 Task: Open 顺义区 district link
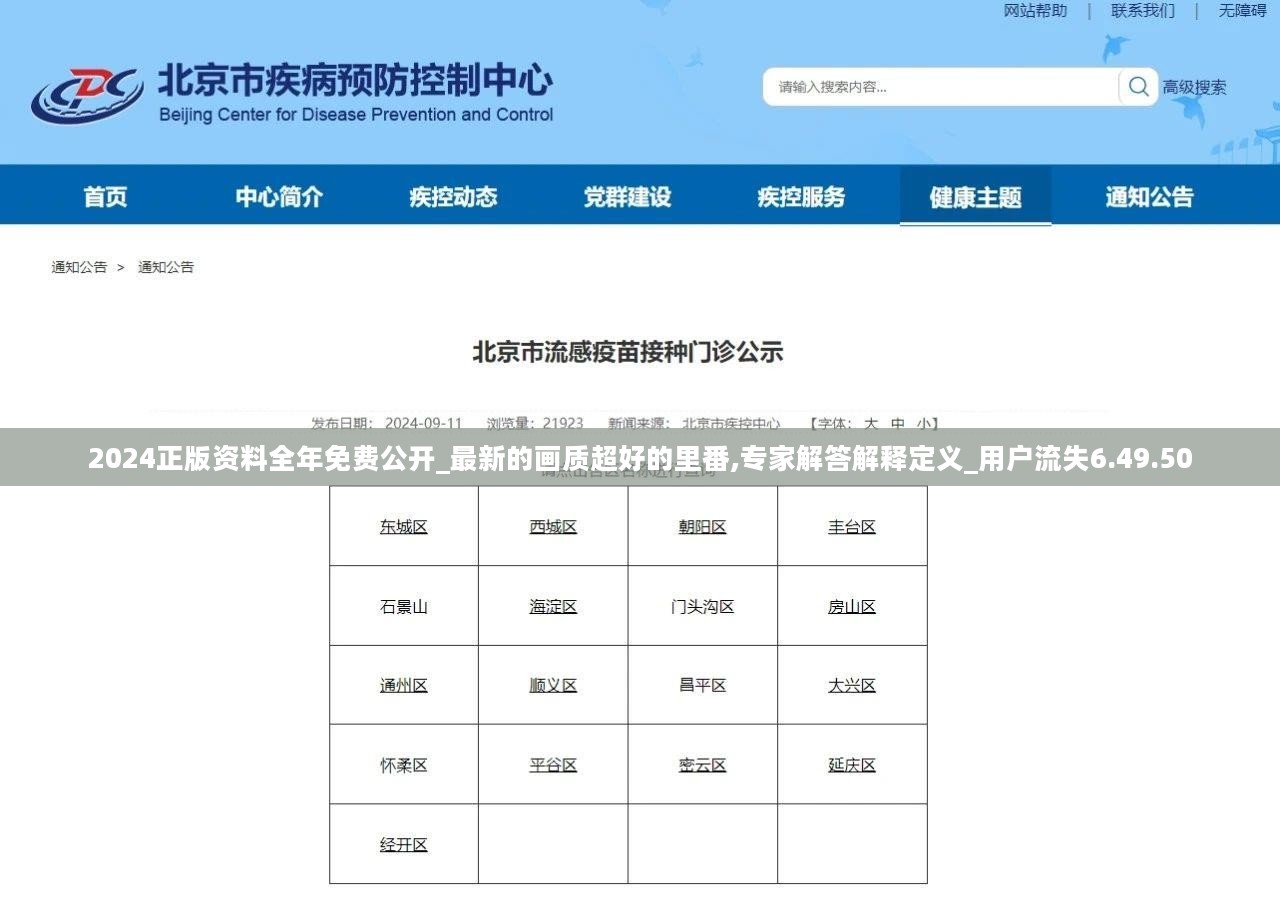(x=553, y=686)
